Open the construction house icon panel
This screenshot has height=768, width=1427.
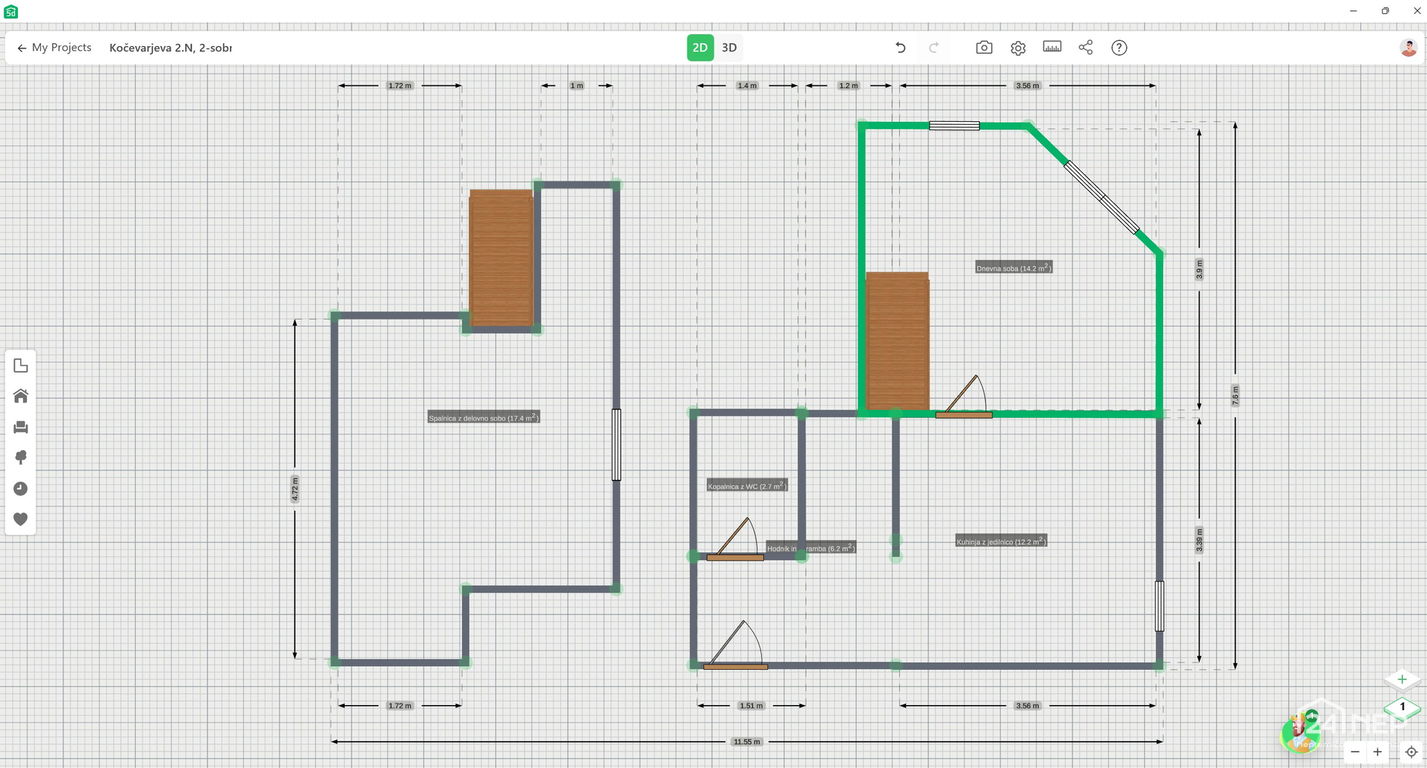(20, 396)
